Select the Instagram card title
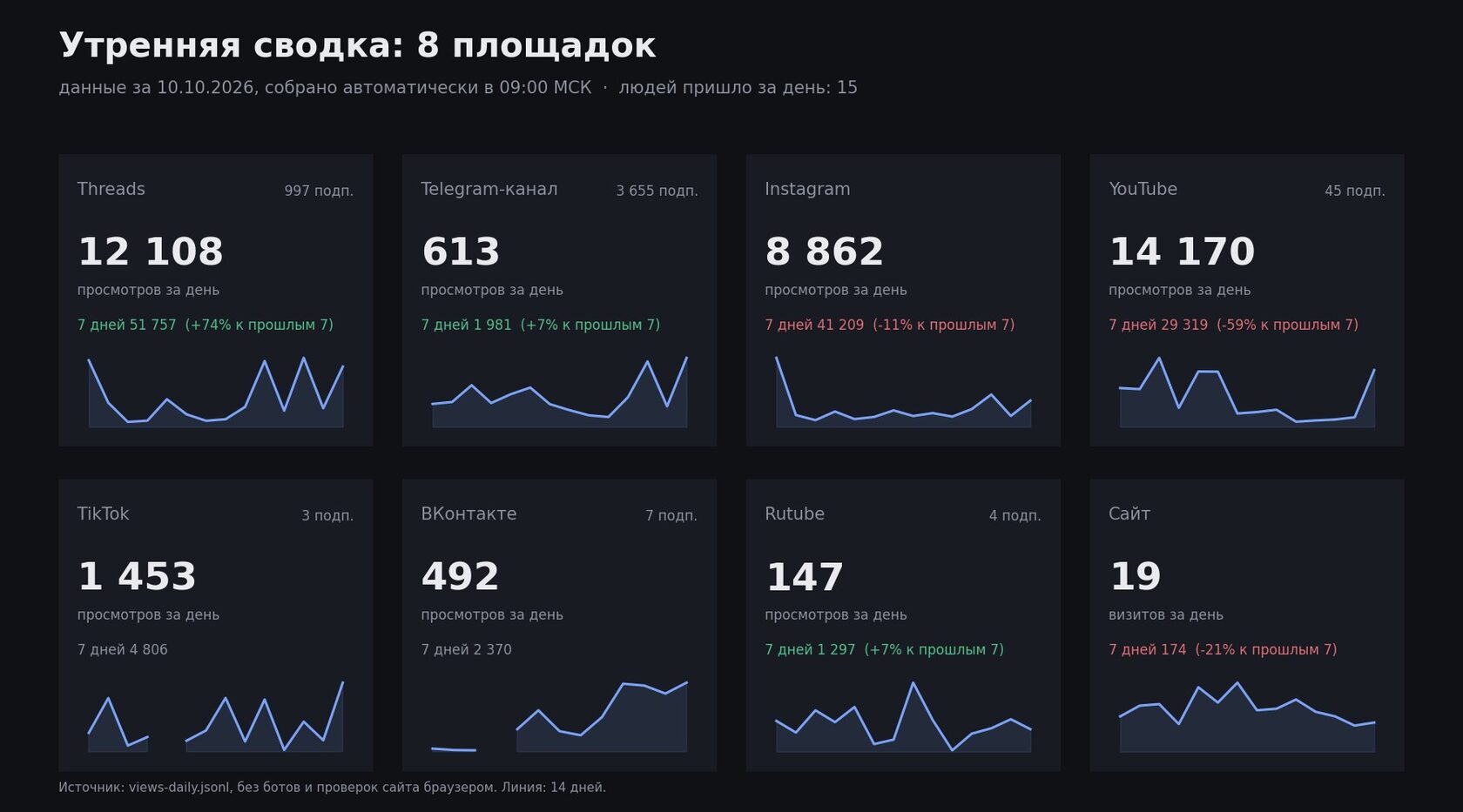1463x812 pixels. click(x=807, y=189)
